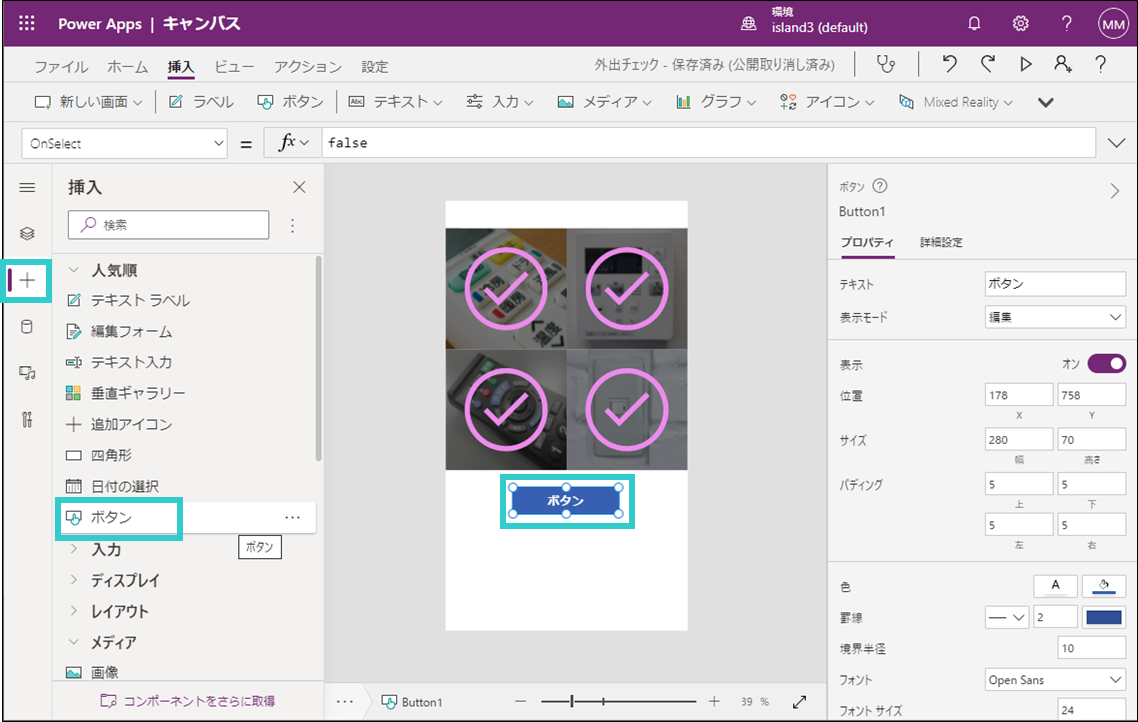Open the notifications bell
1138x722 pixels.
coord(974,24)
